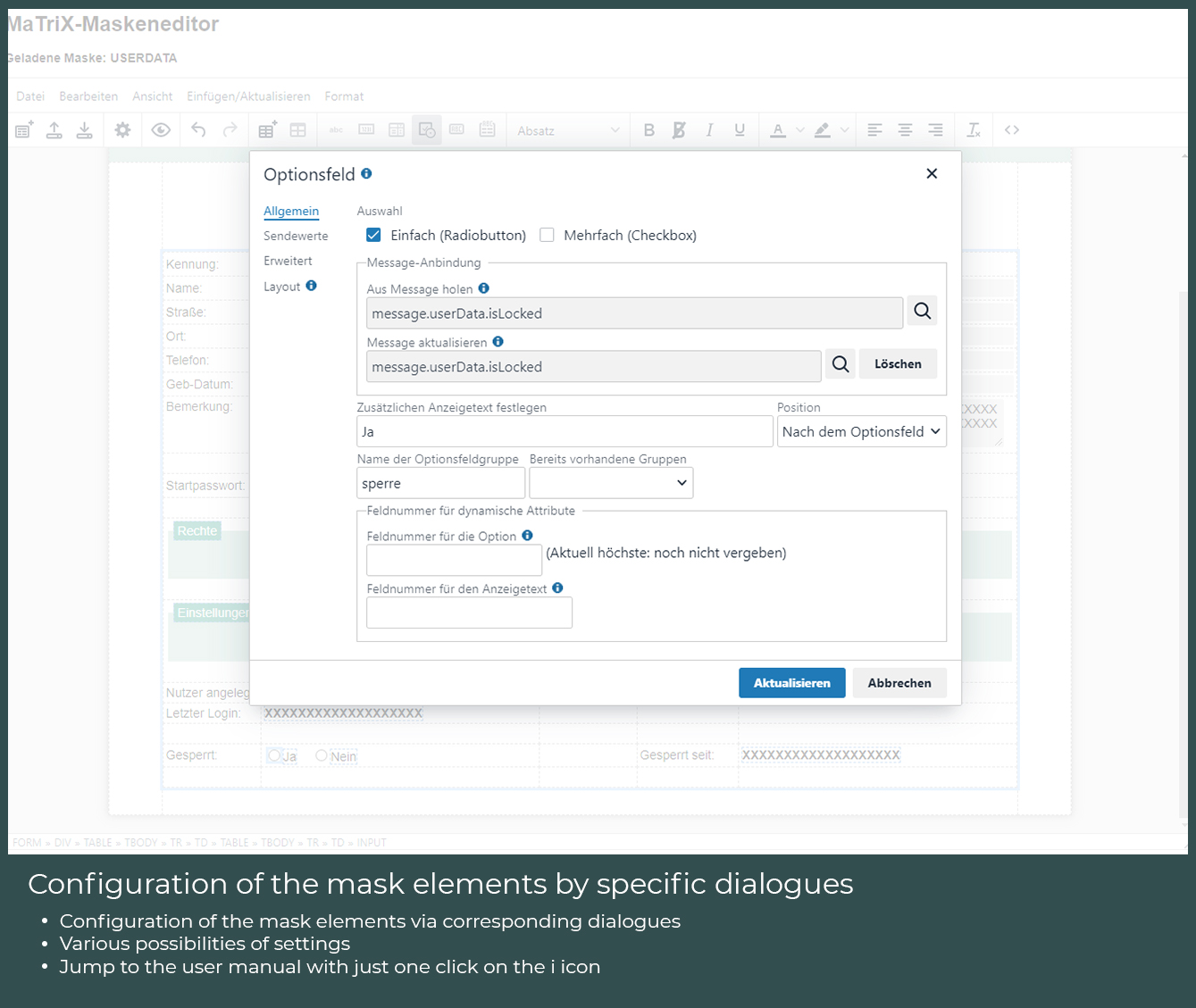
Task: Click the undo arrow icon
Action: [x=198, y=130]
